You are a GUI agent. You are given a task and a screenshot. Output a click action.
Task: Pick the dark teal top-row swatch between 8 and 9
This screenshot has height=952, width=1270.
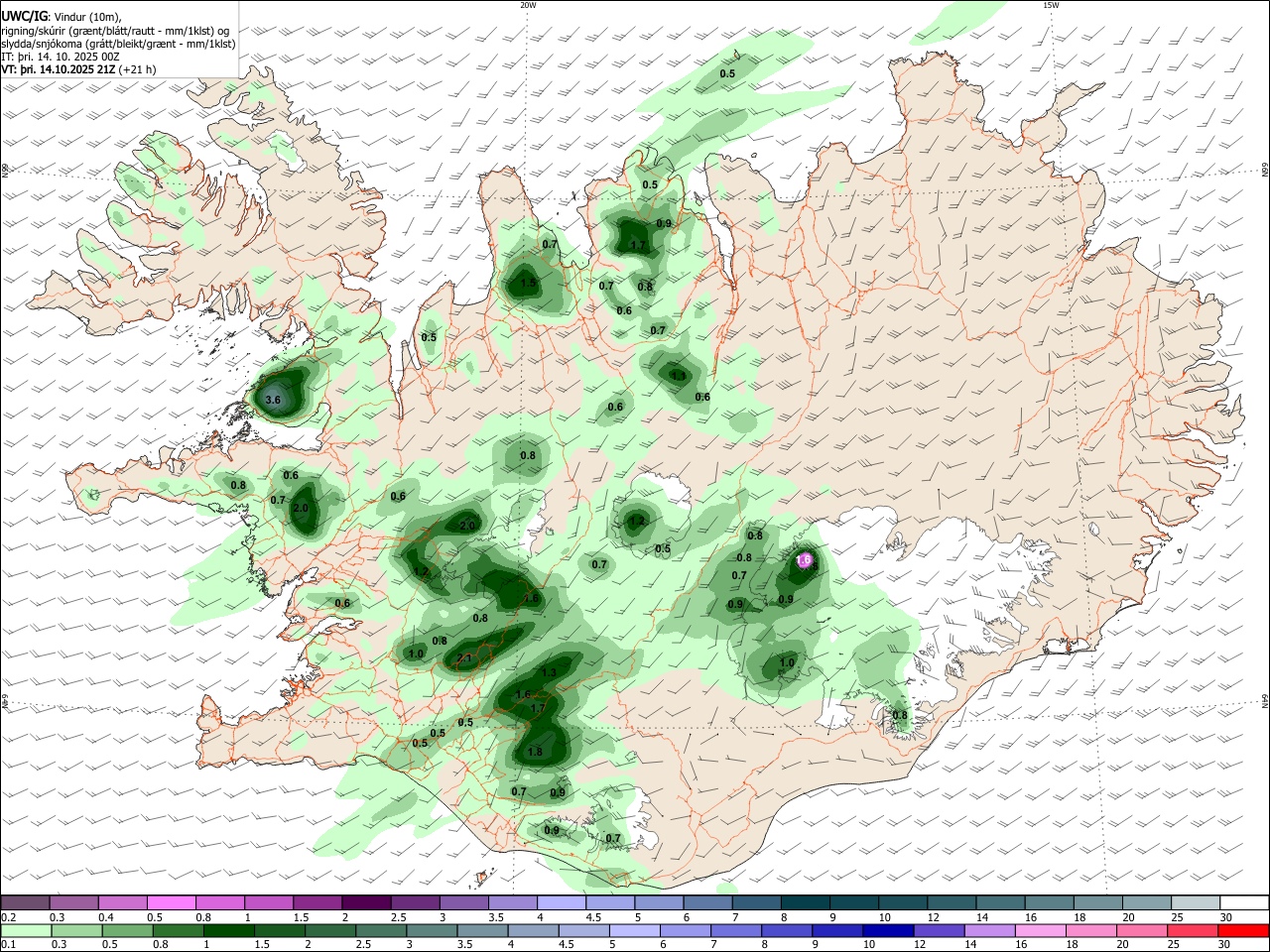click(x=805, y=902)
